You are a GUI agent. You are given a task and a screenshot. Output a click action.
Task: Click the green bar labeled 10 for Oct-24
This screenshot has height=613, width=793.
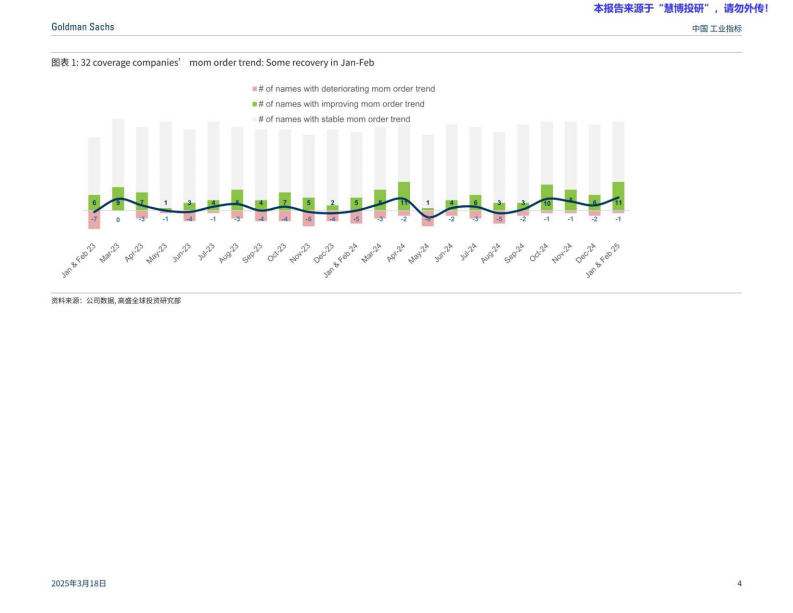coord(547,197)
